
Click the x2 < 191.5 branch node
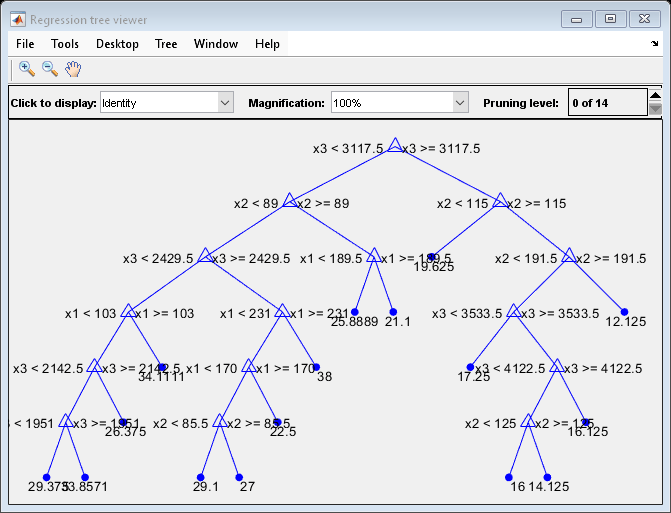(x=569, y=255)
